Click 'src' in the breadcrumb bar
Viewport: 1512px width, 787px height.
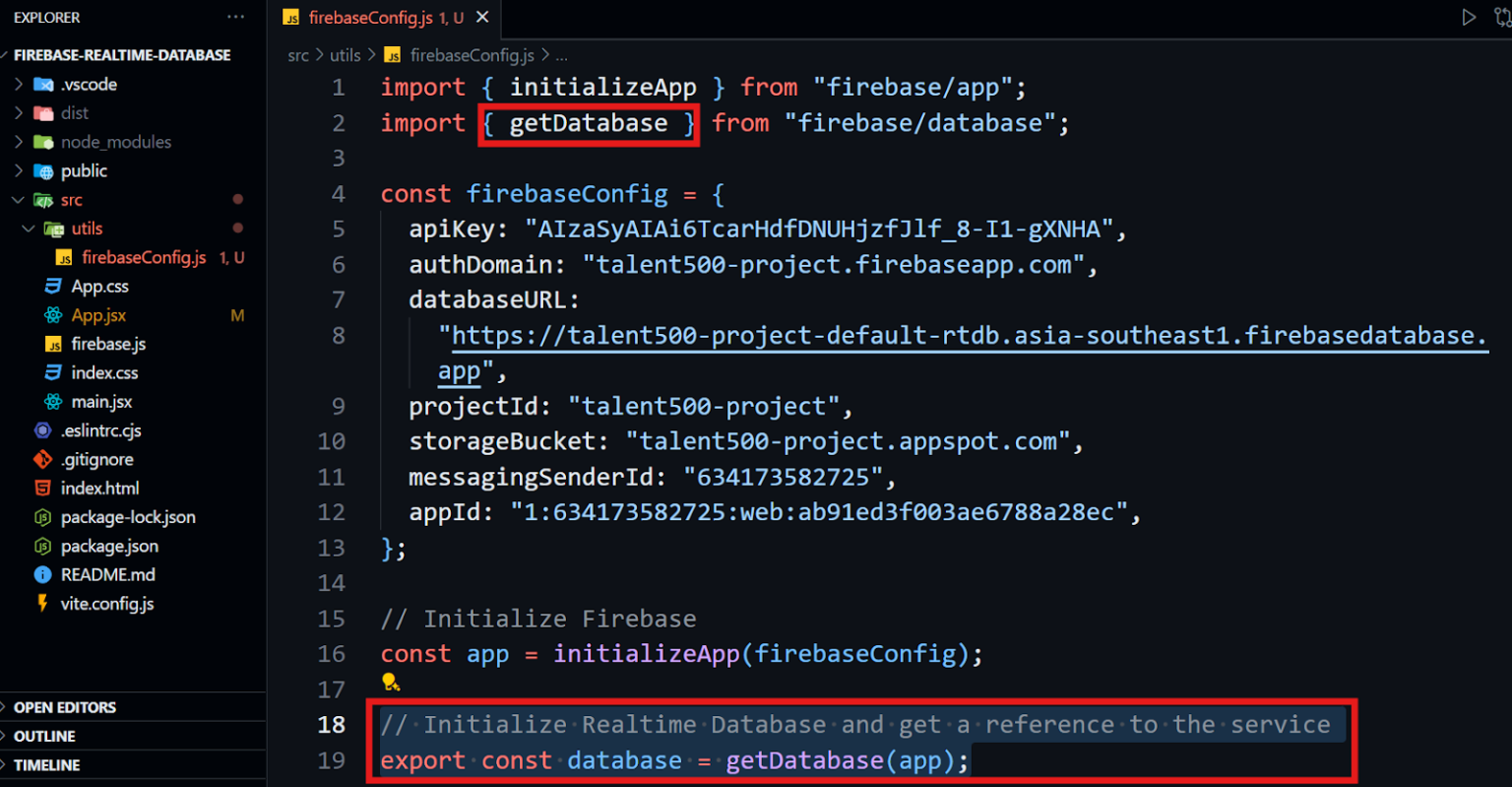pos(298,56)
